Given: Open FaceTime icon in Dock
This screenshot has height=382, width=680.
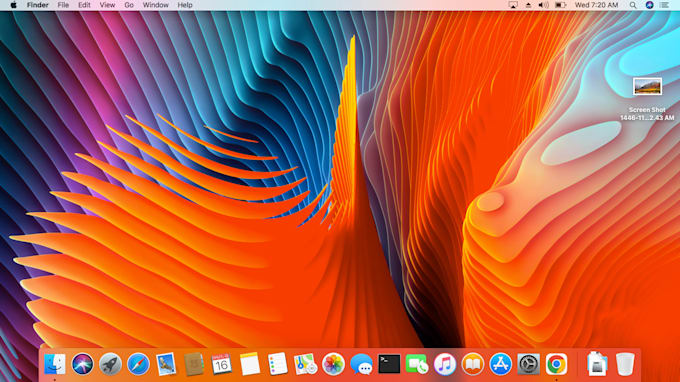Looking at the screenshot, I should pos(417,364).
